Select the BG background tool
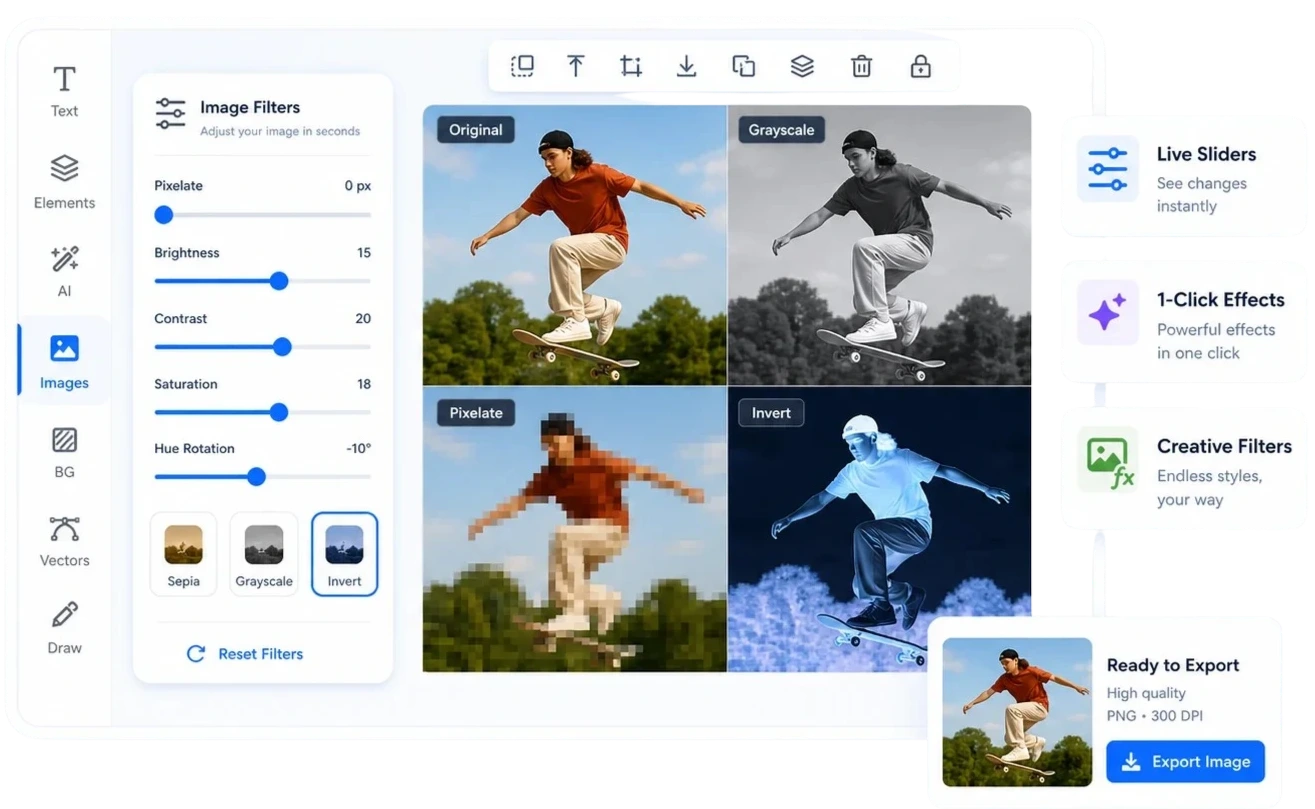This screenshot has height=809, width=1315. coord(64,452)
